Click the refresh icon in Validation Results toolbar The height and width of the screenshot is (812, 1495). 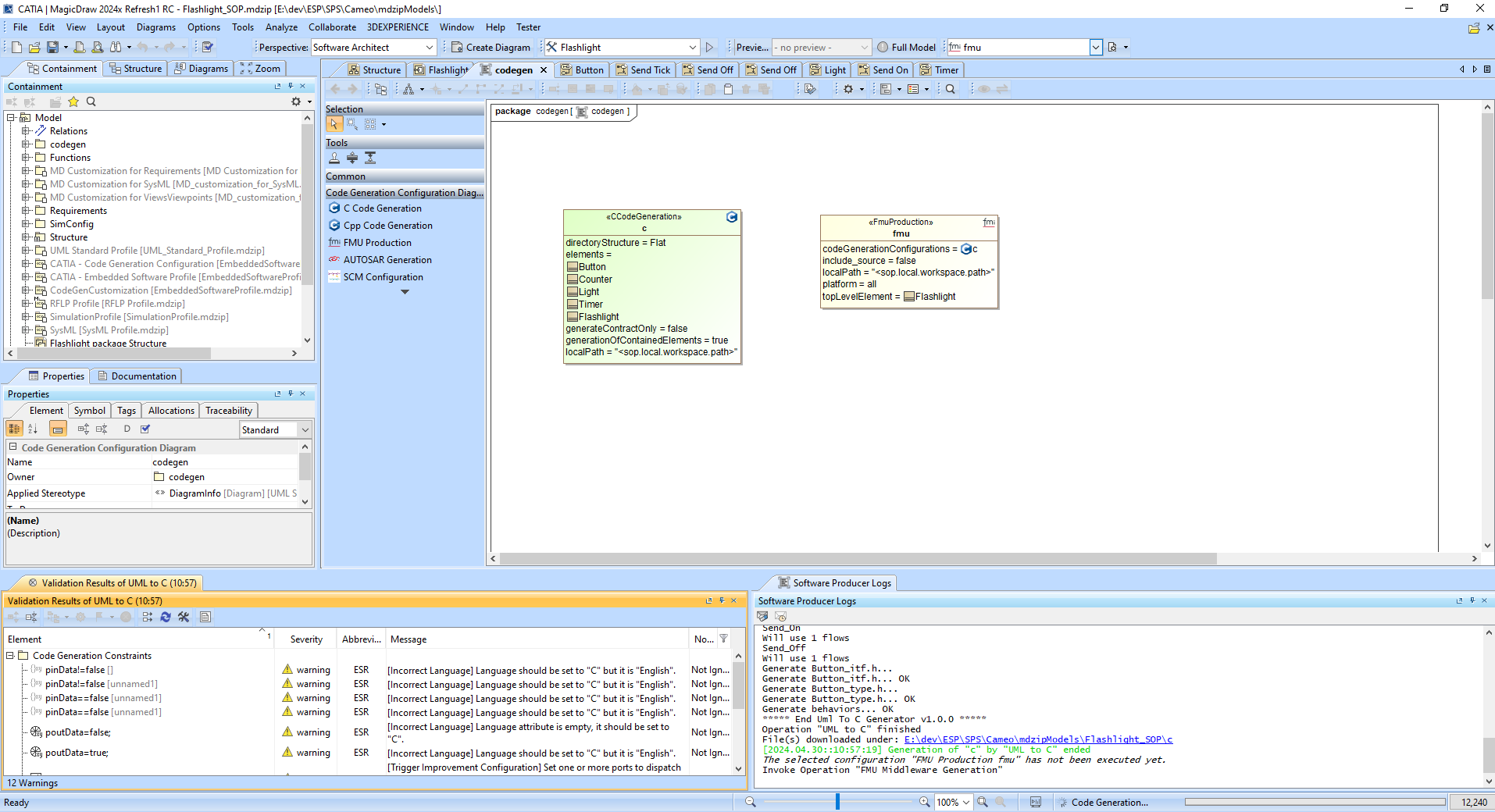click(x=166, y=617)
